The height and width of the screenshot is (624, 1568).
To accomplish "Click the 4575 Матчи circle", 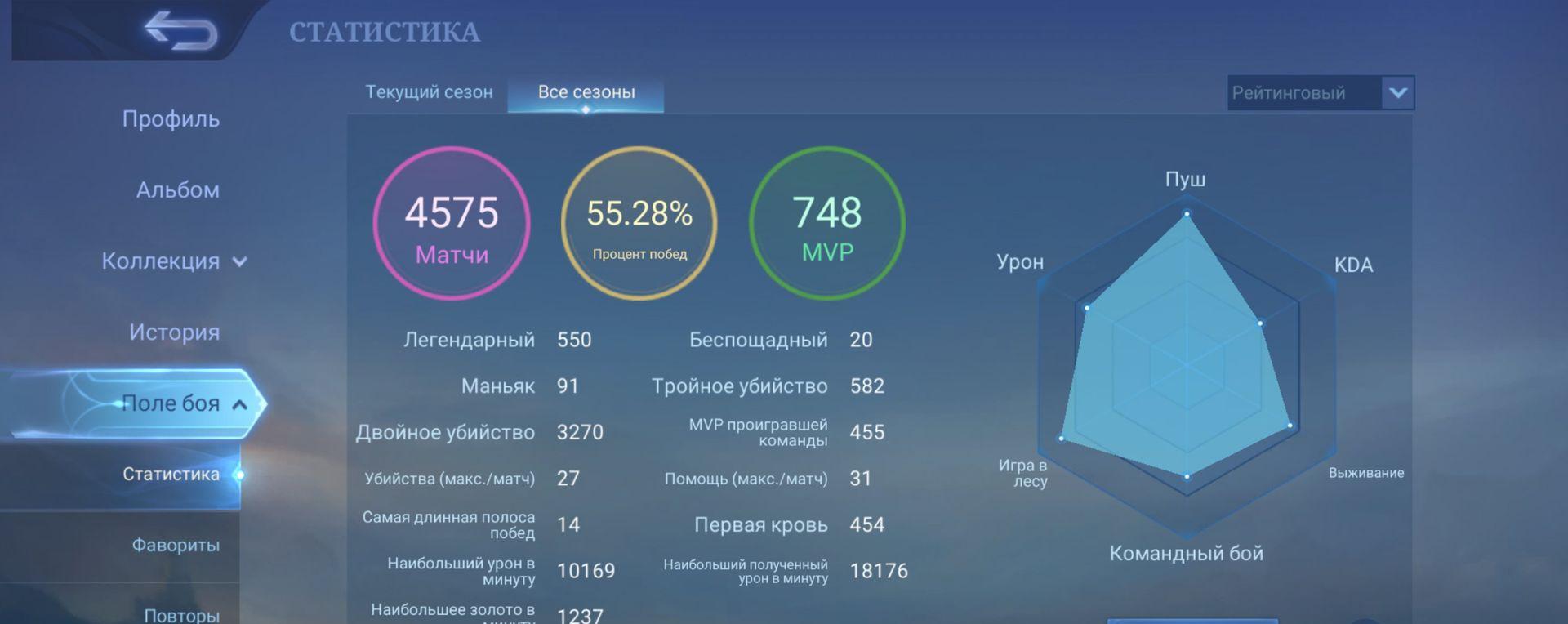I will tap(452, 223).
